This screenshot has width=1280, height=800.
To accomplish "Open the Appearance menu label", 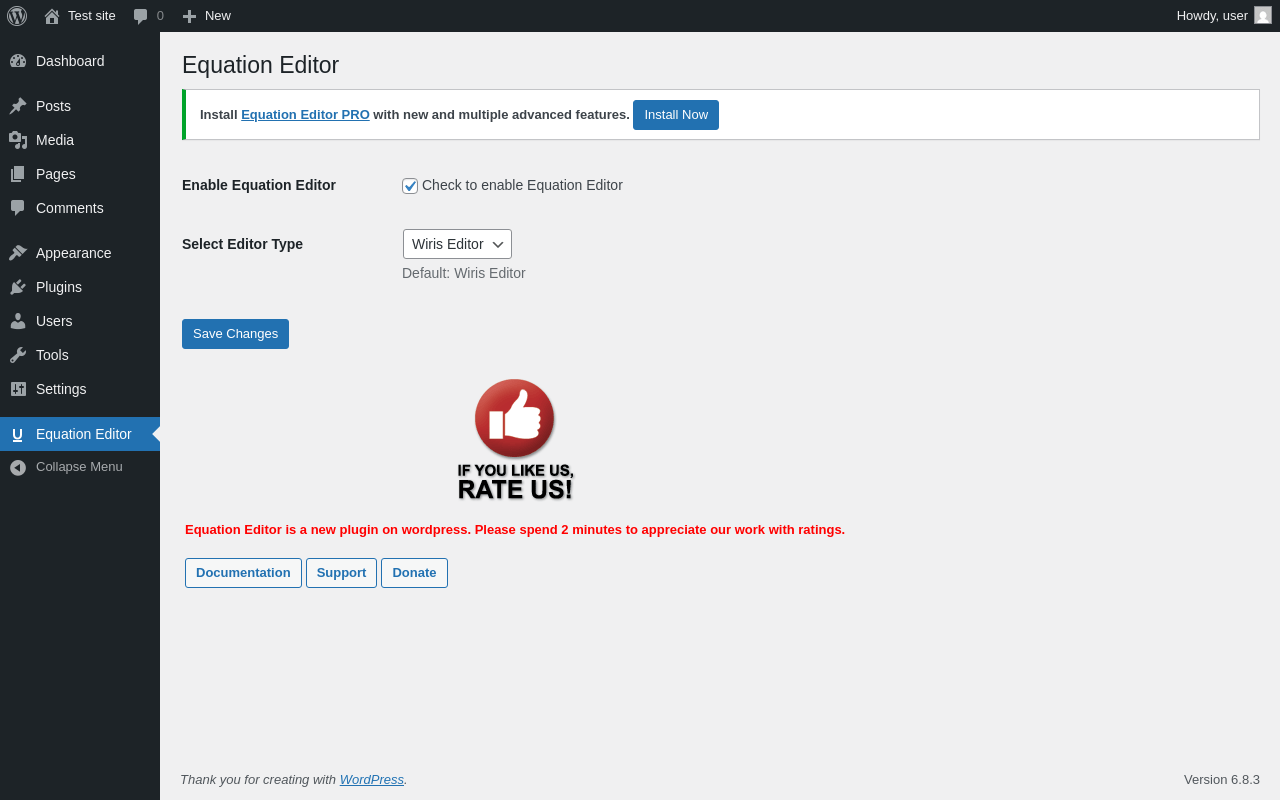I will point(74,253).
